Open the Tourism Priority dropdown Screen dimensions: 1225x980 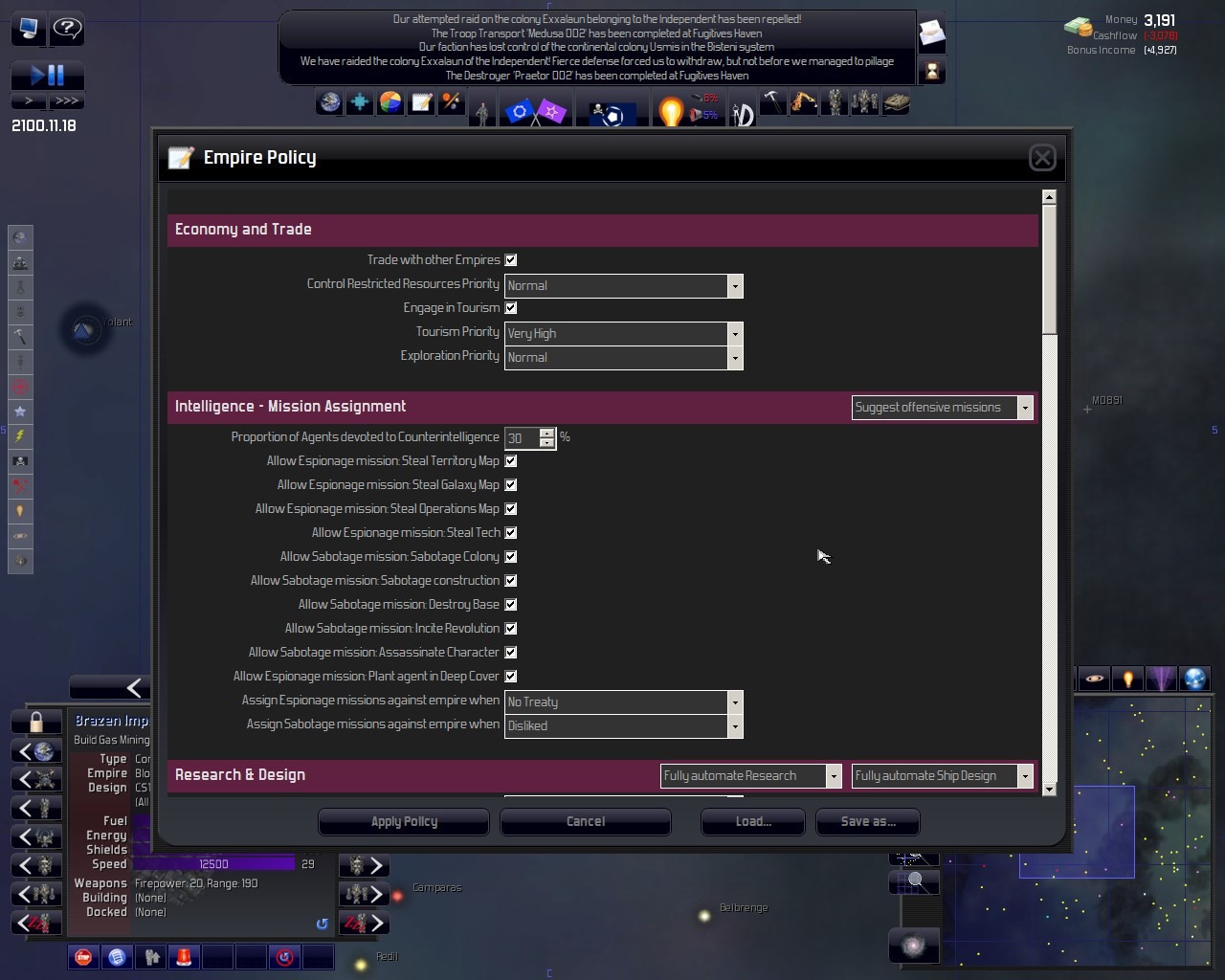734,334
